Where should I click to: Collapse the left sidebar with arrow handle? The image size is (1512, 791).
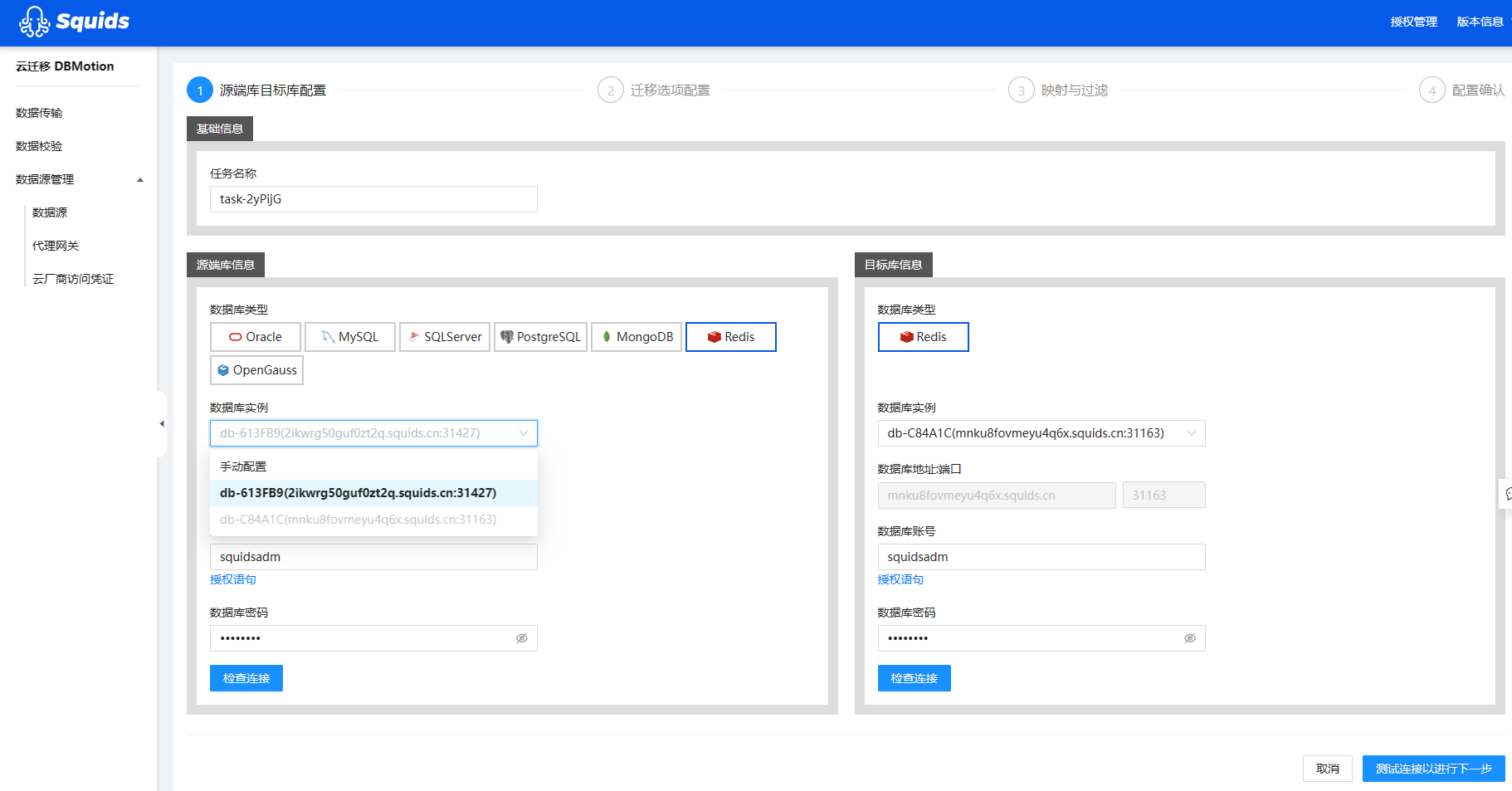click(162, 423)
